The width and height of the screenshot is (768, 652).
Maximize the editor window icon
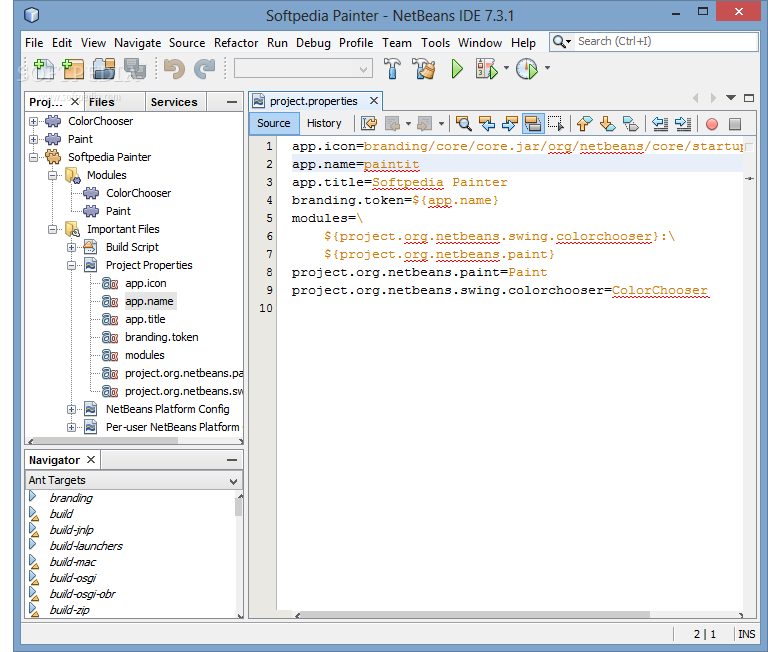(x=748, y=98)
